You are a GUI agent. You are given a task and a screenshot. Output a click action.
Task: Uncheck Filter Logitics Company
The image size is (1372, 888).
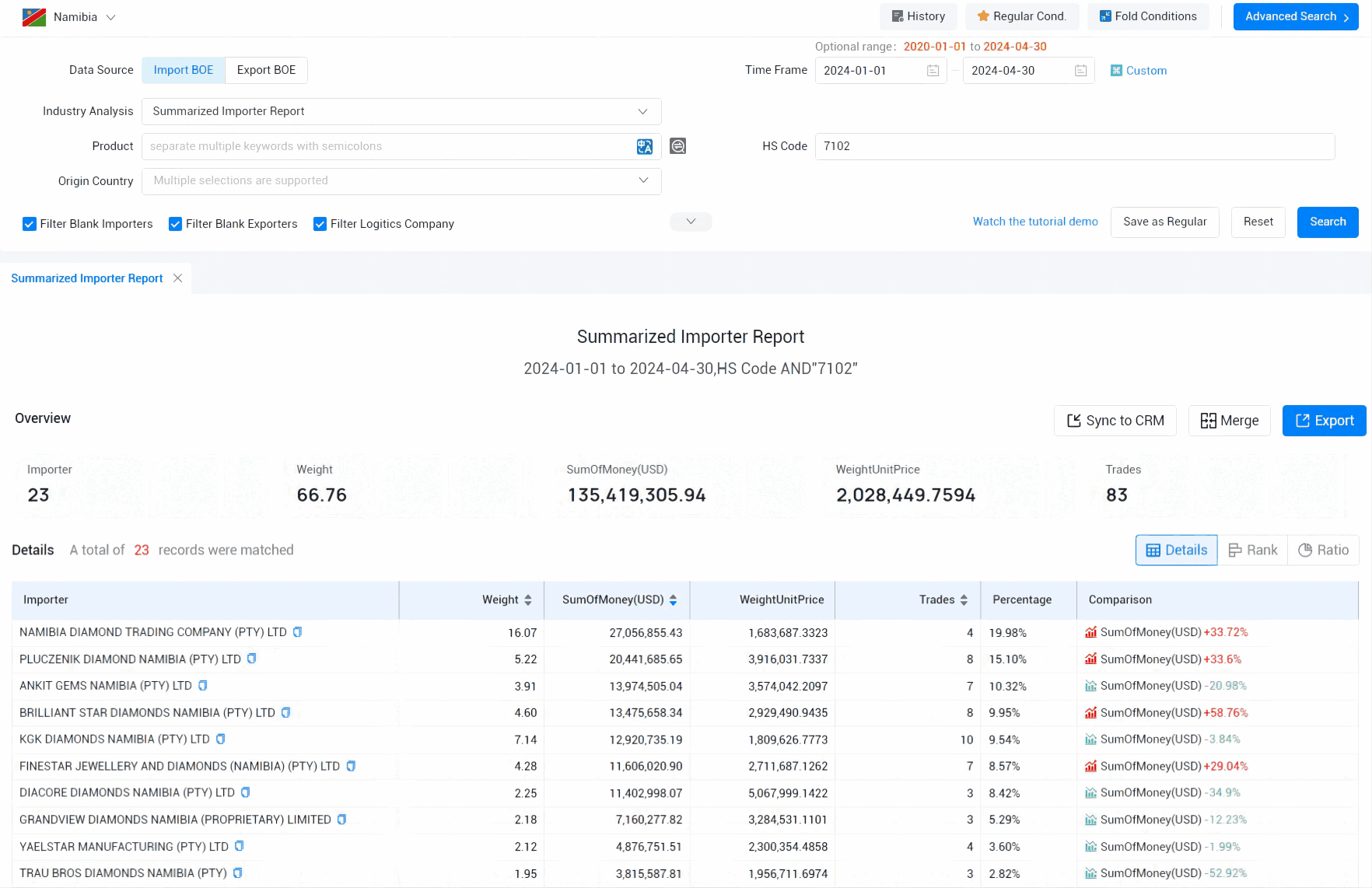tap(320, 224)
